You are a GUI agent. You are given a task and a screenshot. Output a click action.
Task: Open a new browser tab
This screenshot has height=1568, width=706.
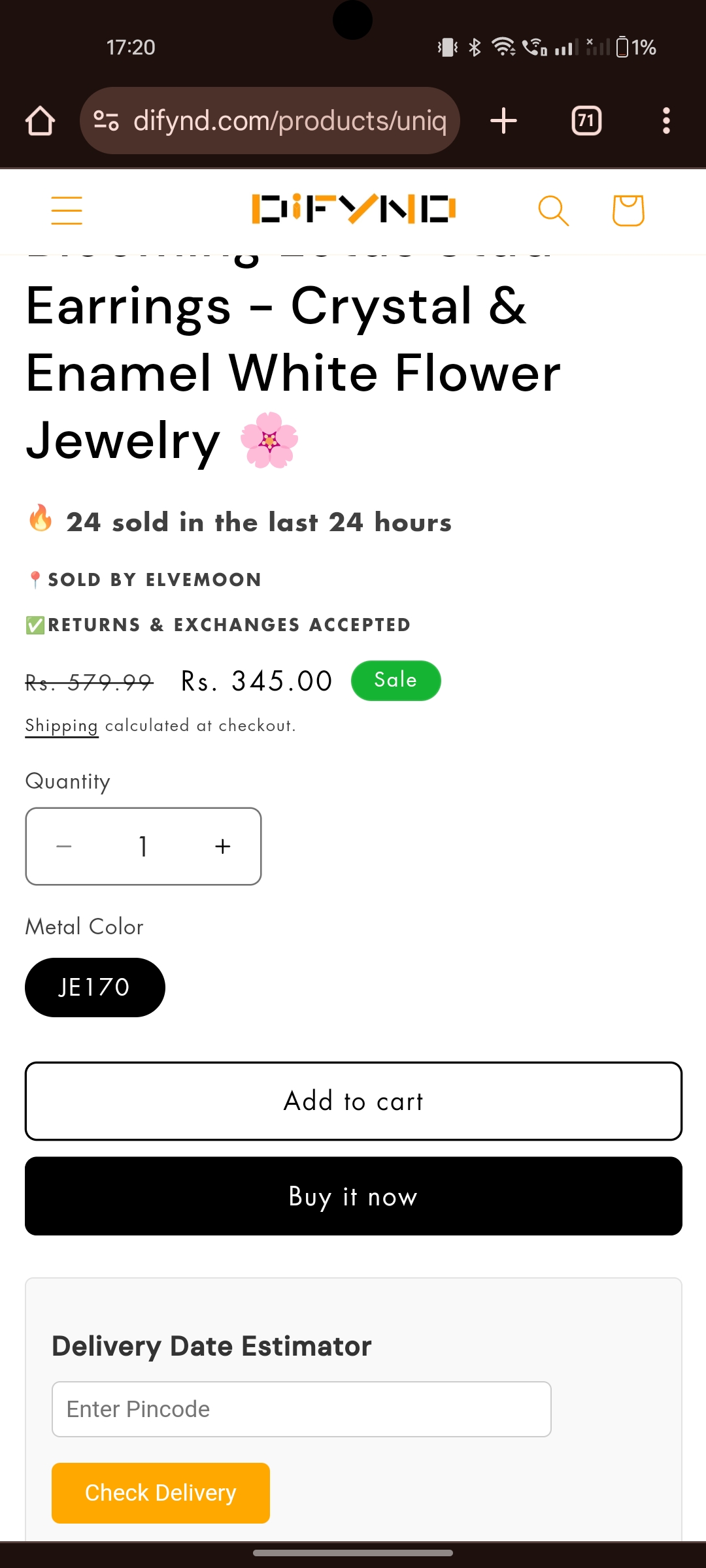click(x=503, y=121)
